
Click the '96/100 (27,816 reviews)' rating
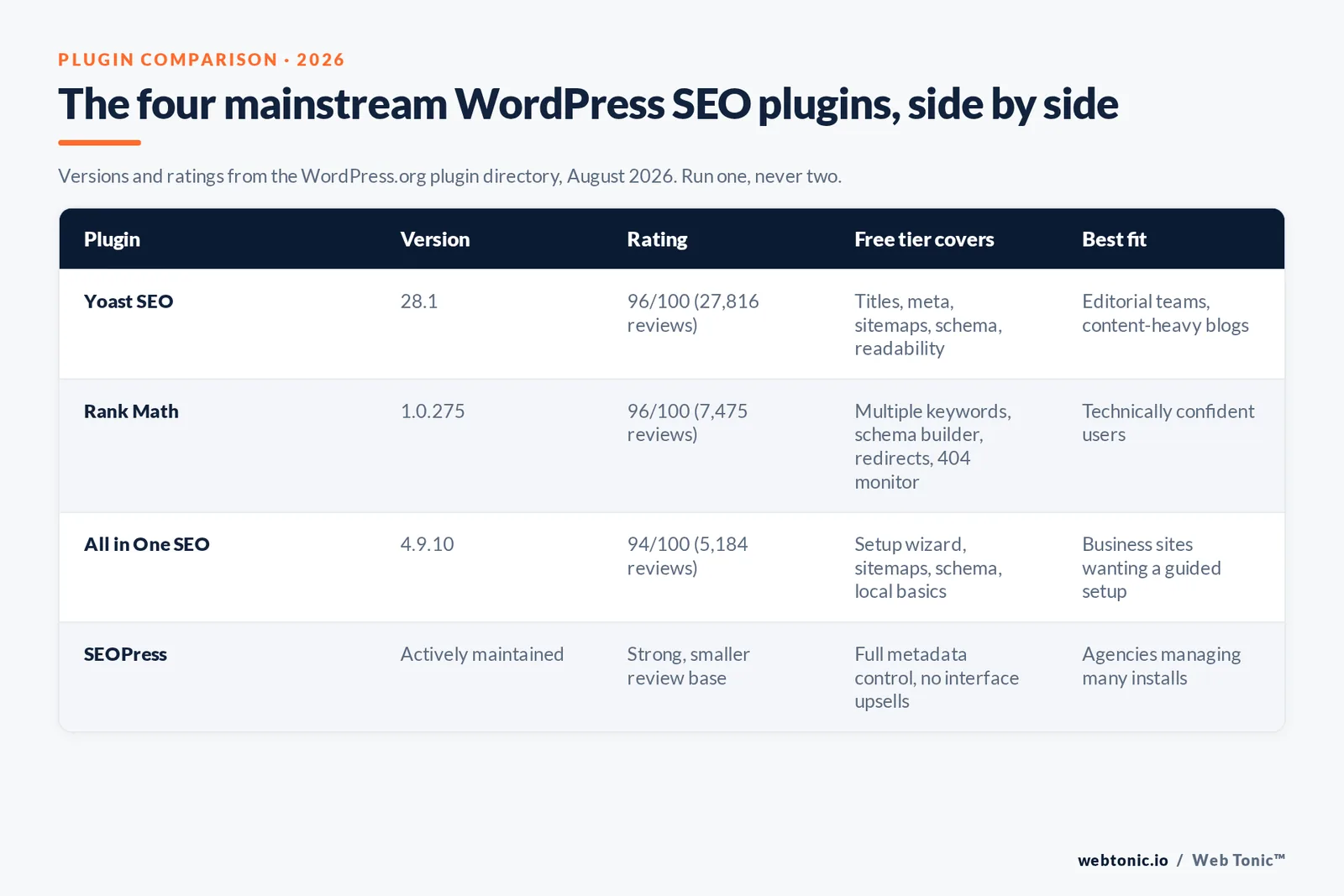(693, 313)
